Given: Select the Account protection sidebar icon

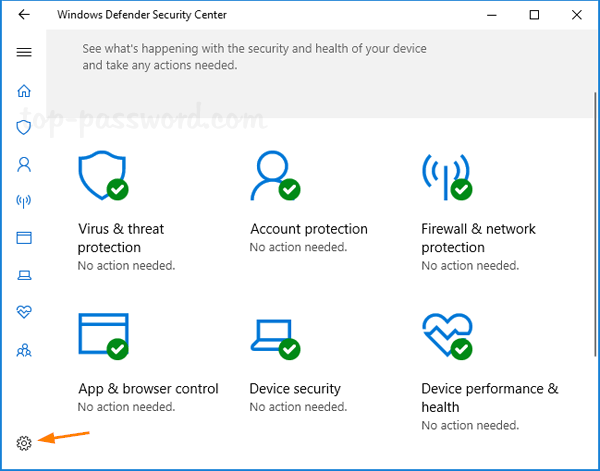Looking at the screenshot, I should 24,164.
